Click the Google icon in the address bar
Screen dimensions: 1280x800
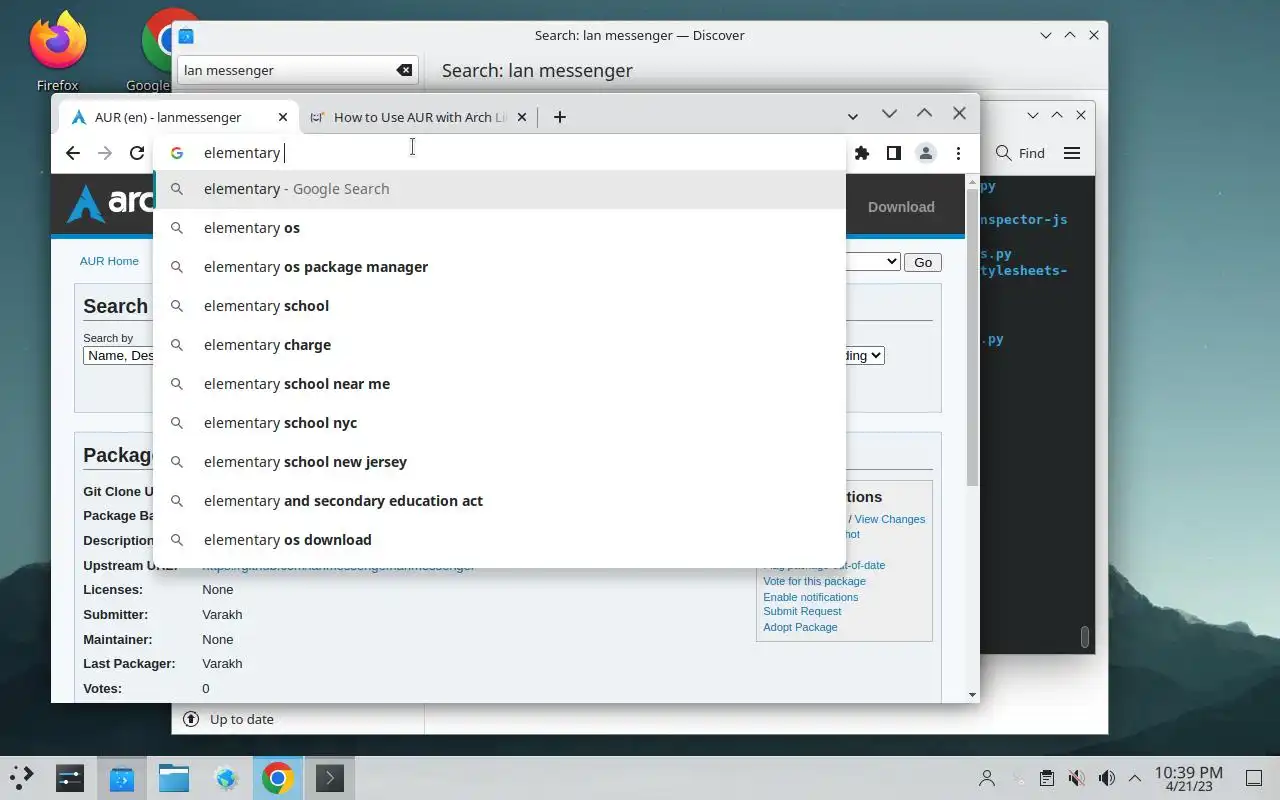(177, 153)
